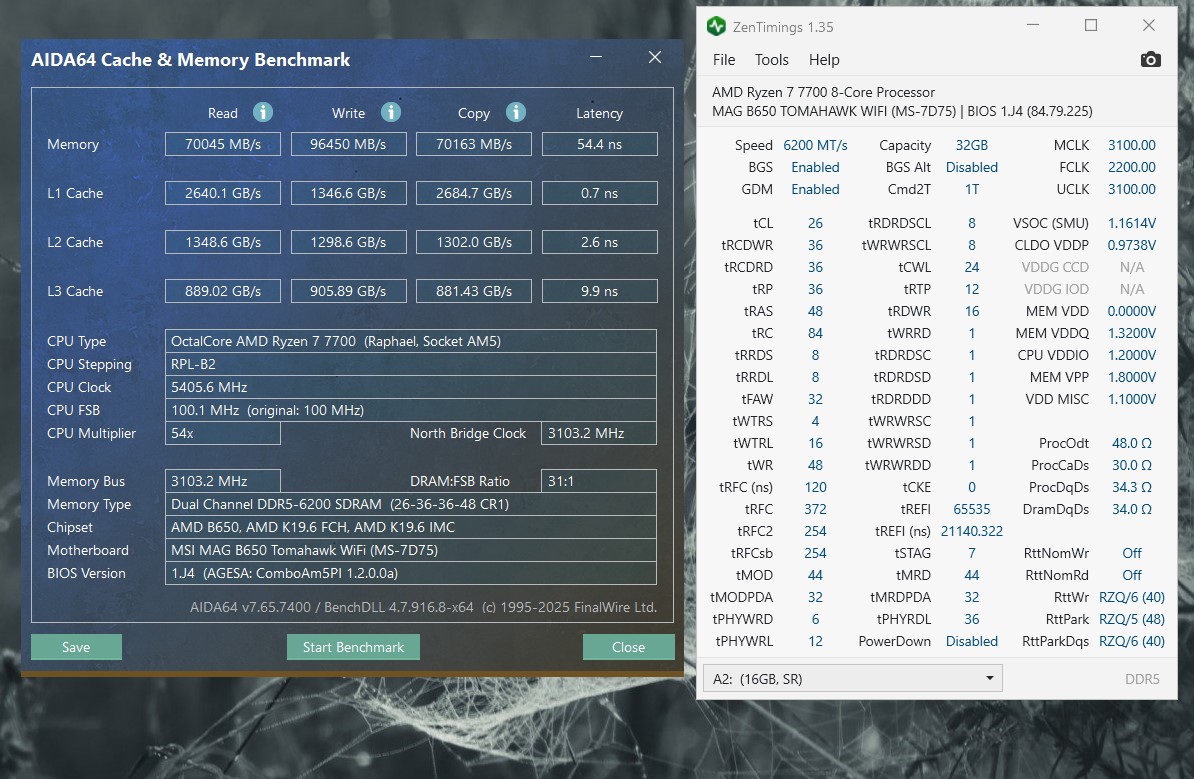Viewport: 1194px width, 779px height.
Task: Click the ZenTimings app logo icon
Action: tap(716, 27)
